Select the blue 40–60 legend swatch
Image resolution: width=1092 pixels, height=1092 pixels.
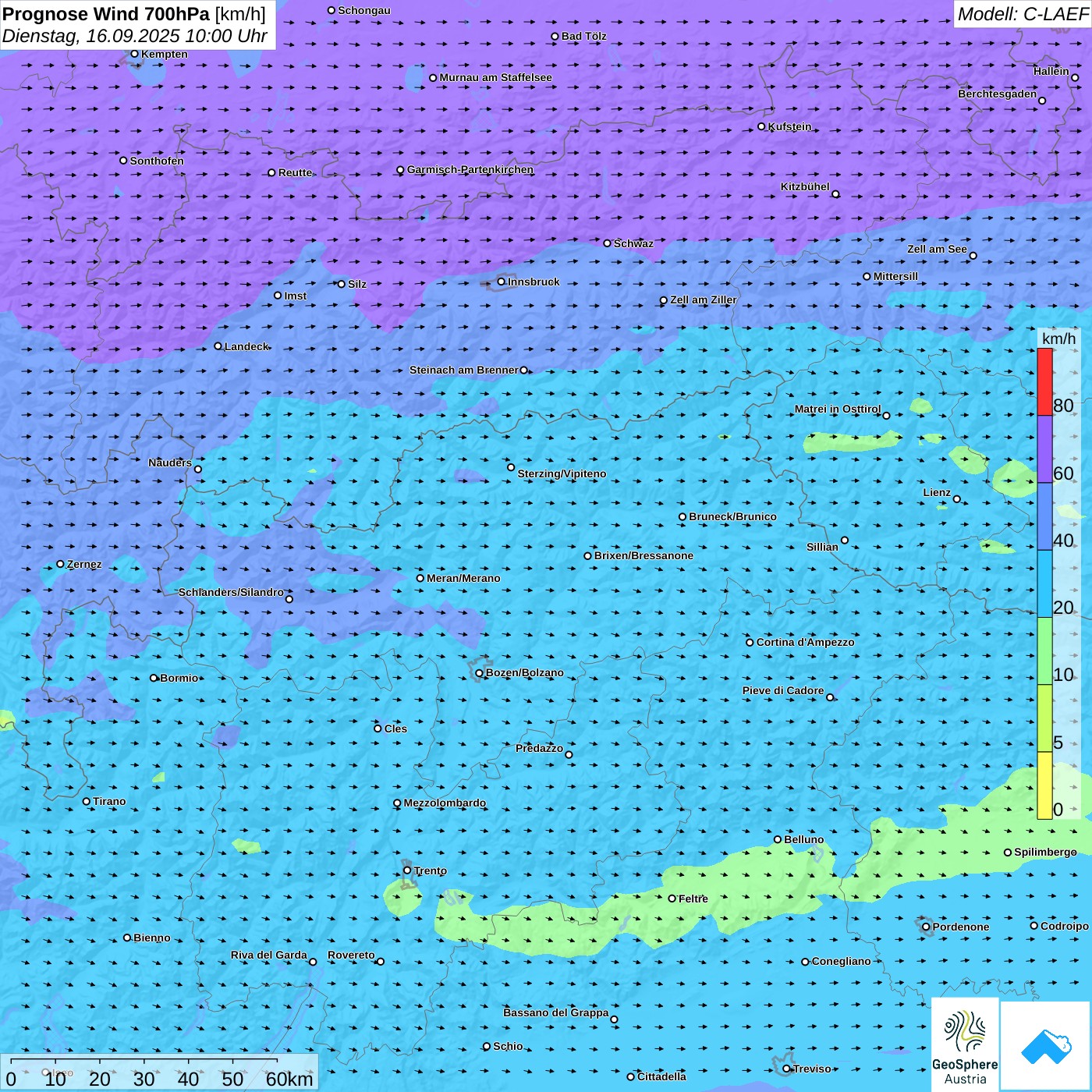[x=1044, y=516]
